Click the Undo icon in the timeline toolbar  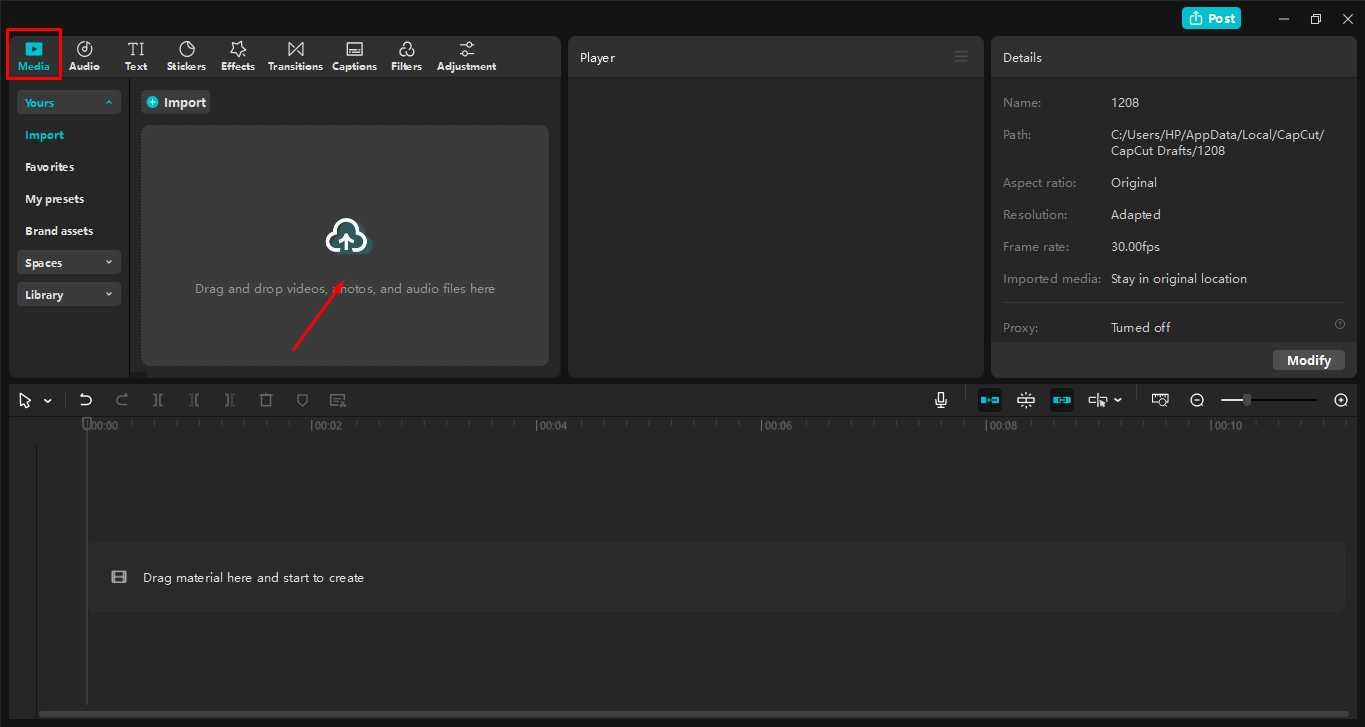[85, 399]
